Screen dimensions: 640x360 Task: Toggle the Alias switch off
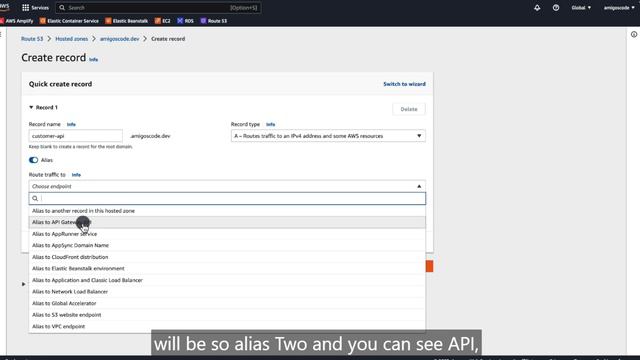[x=33, y=160]
